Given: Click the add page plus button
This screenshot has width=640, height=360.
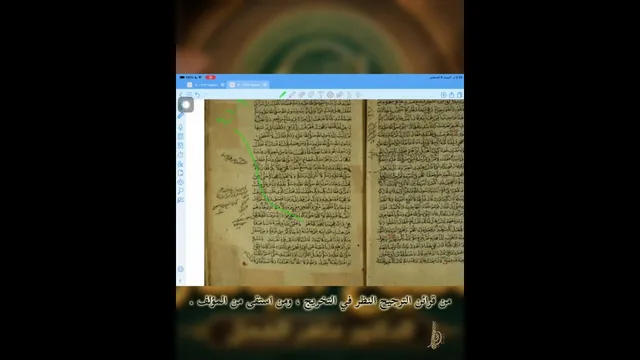Looking at the screenshot, I should coord(444,95).
